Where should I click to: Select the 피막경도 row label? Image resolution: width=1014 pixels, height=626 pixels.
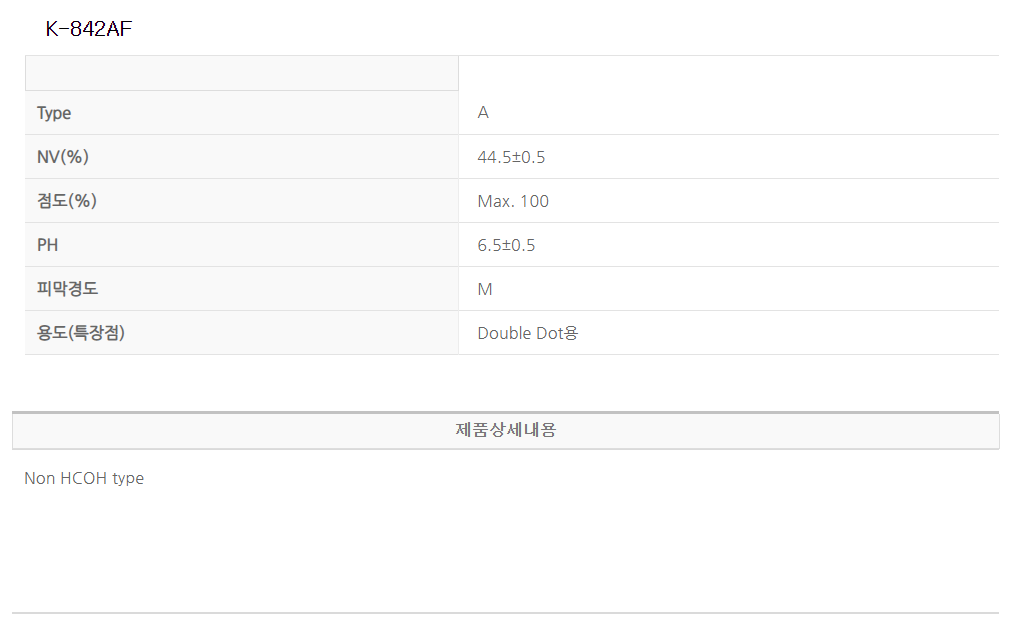pos(67,289)
